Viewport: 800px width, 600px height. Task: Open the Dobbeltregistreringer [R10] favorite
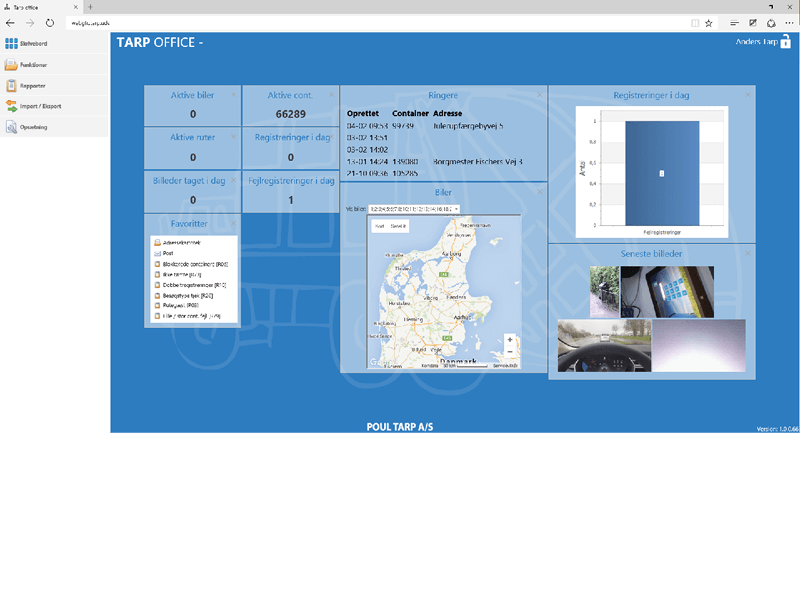click(x=192, y=285)
